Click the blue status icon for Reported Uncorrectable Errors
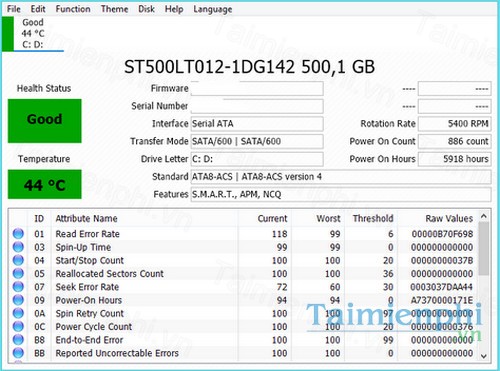This screenshot has width=500, height=371. [18, 353]
